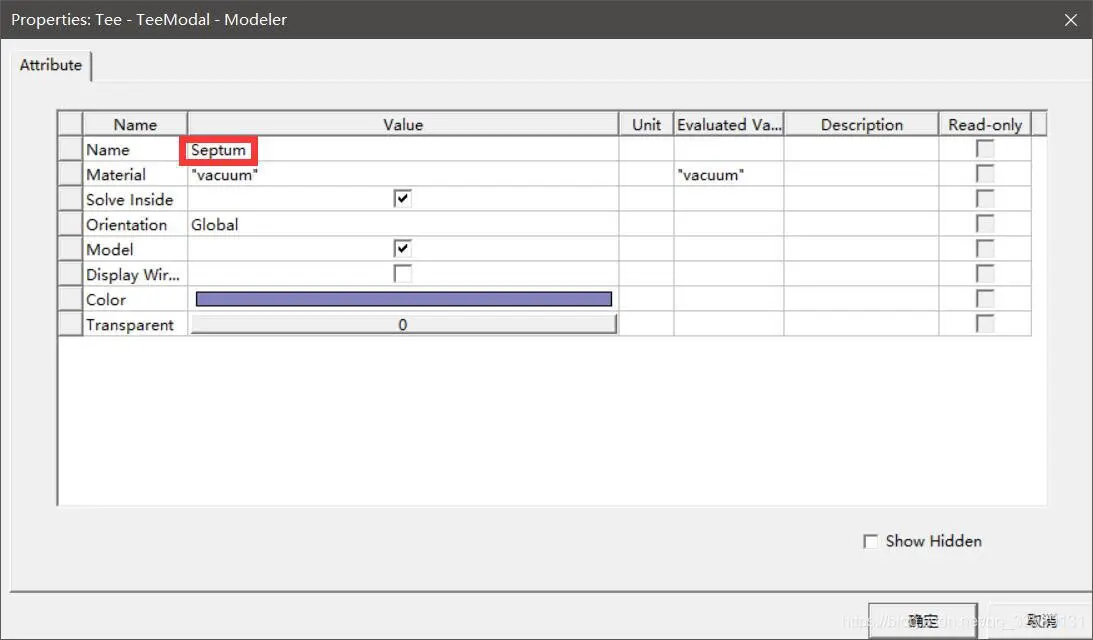Image resolution: width=1093 pixels, height=640 pixels.
Task: Click the 确定 (OK) button
Action: tap(922, 621)
